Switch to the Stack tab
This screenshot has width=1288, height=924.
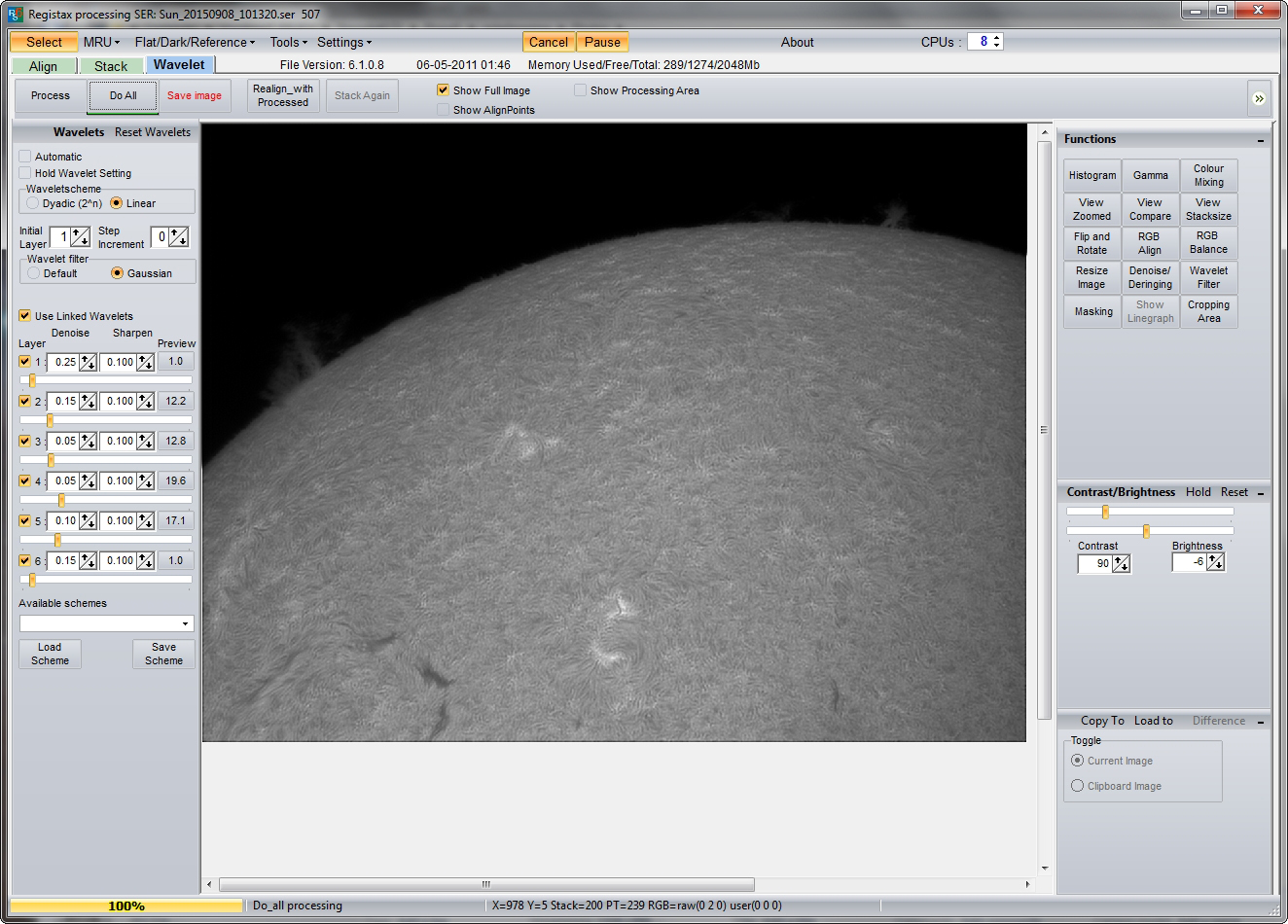coord(111,66)
